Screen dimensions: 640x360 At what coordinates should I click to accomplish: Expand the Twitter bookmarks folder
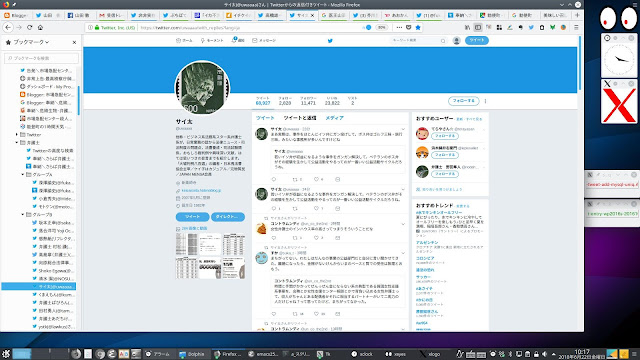[17, 134]
